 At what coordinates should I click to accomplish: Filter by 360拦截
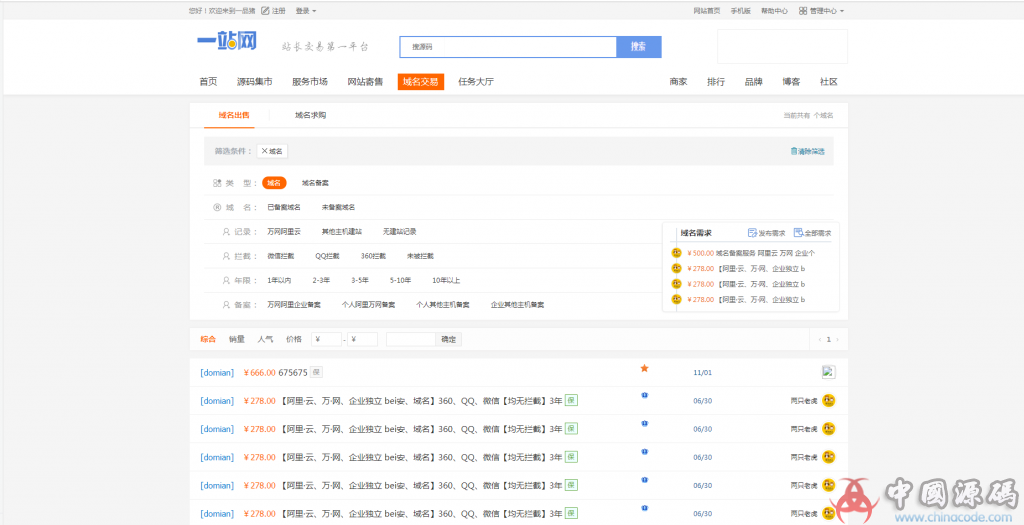tap(374, 256)
